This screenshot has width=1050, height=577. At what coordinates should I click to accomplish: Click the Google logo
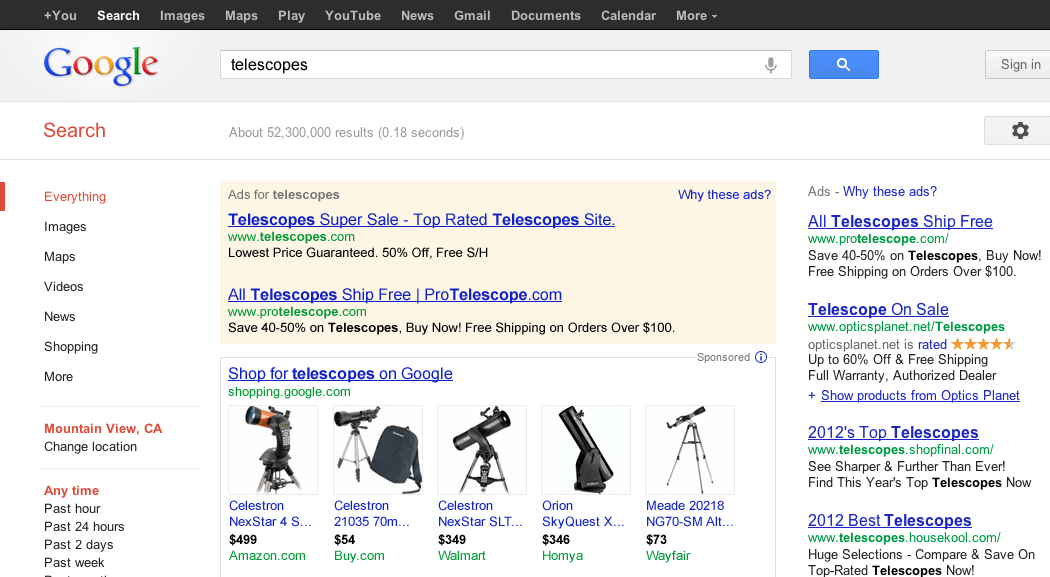click(x=101, y=66)
